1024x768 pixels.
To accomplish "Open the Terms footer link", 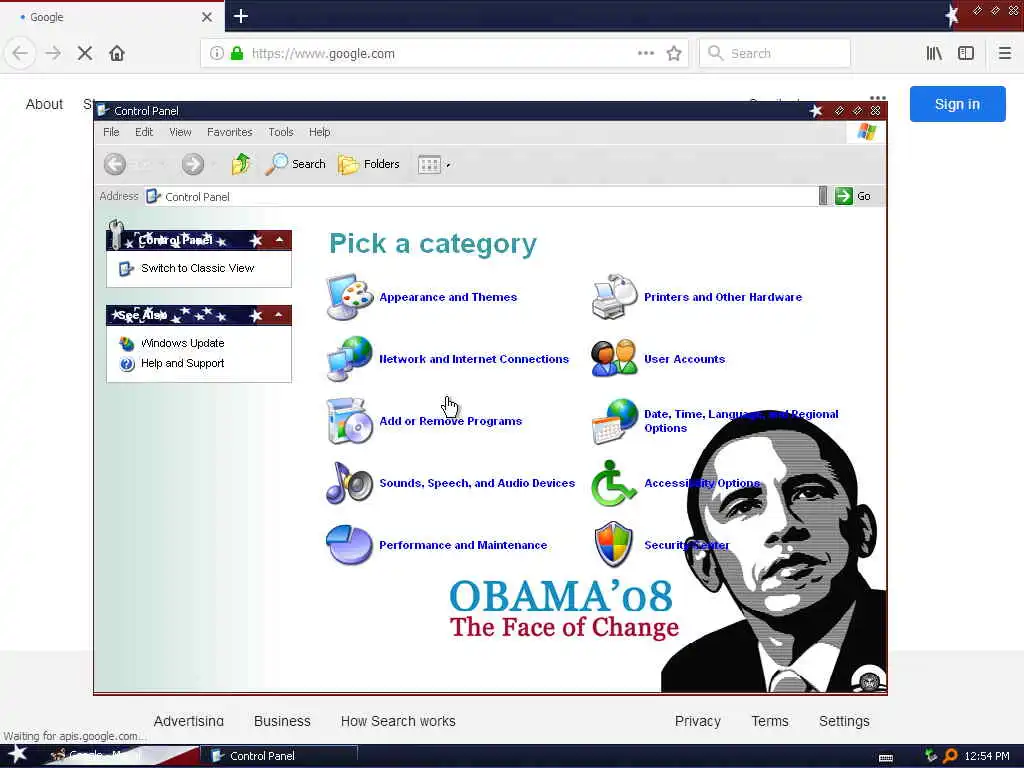I will click(x=770, y=721).
